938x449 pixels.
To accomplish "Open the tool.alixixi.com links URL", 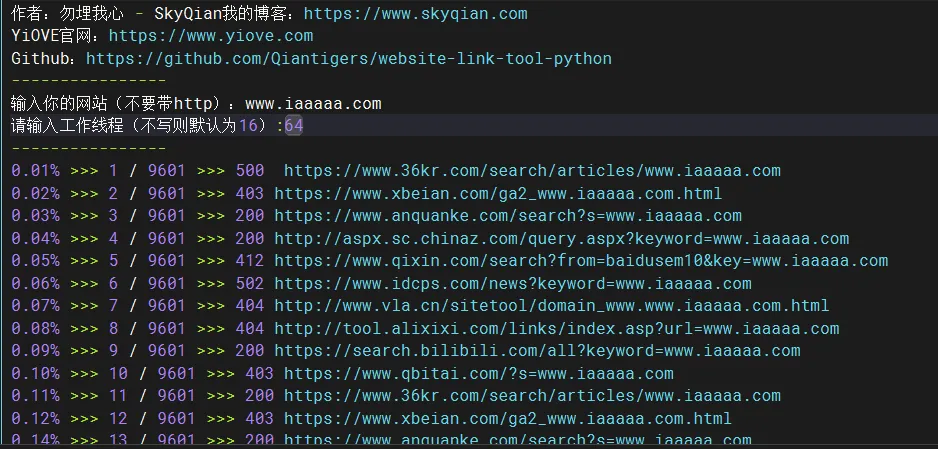I will pos(556,328).
